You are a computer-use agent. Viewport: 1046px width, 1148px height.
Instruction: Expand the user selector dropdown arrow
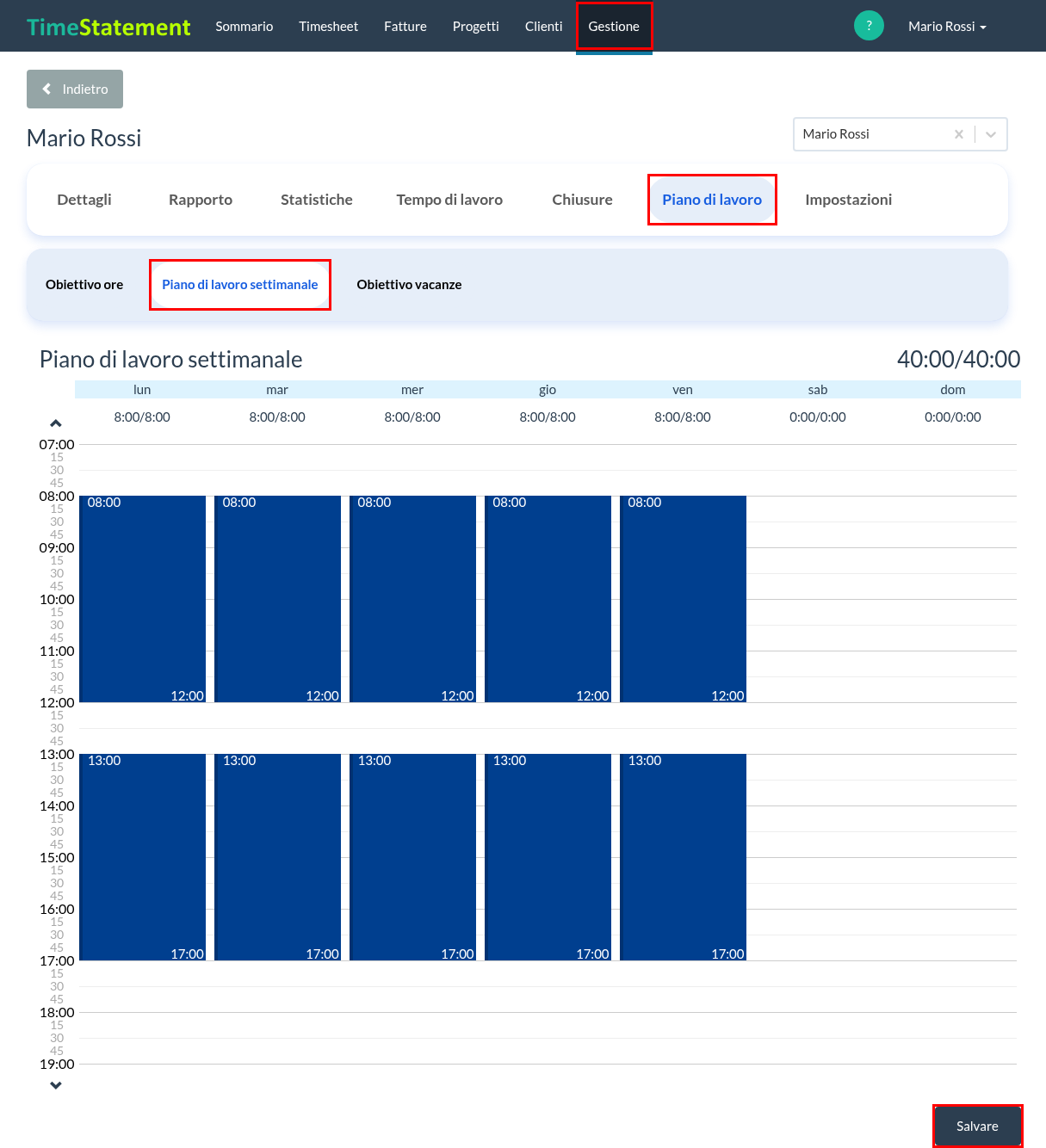tap(991, 134)
